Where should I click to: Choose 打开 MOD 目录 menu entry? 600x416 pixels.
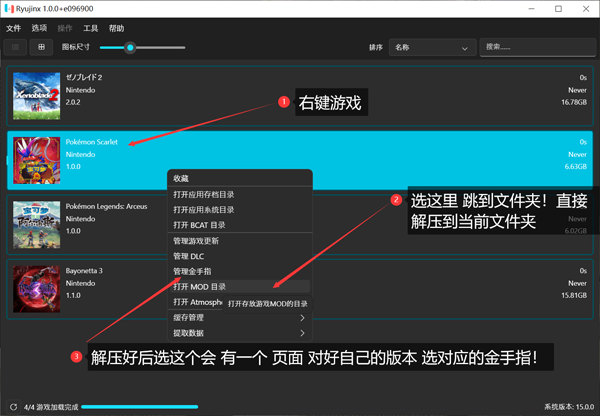coord(240,287)
